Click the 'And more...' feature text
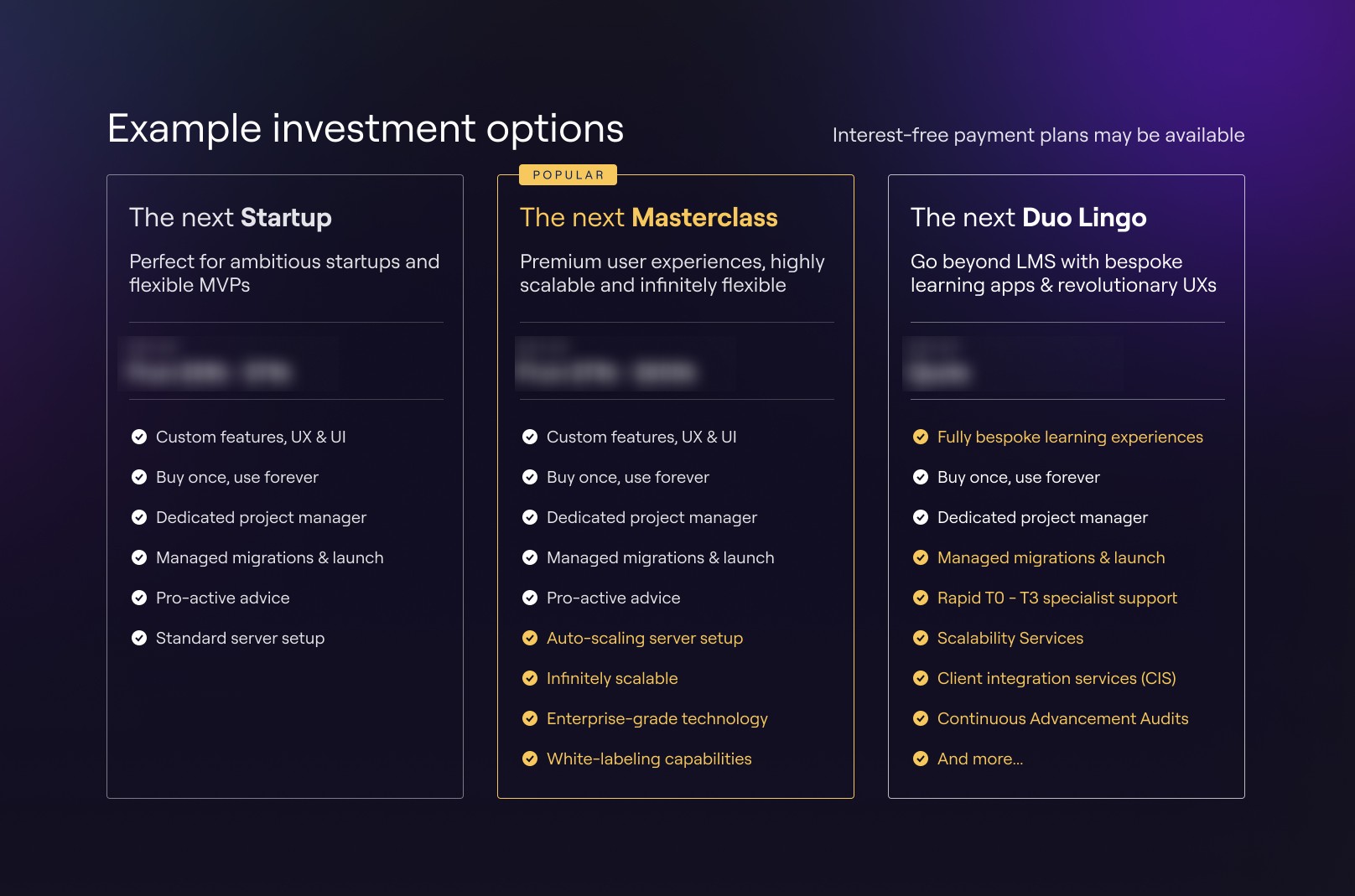The image size is (1355, 896). [979, 759]
